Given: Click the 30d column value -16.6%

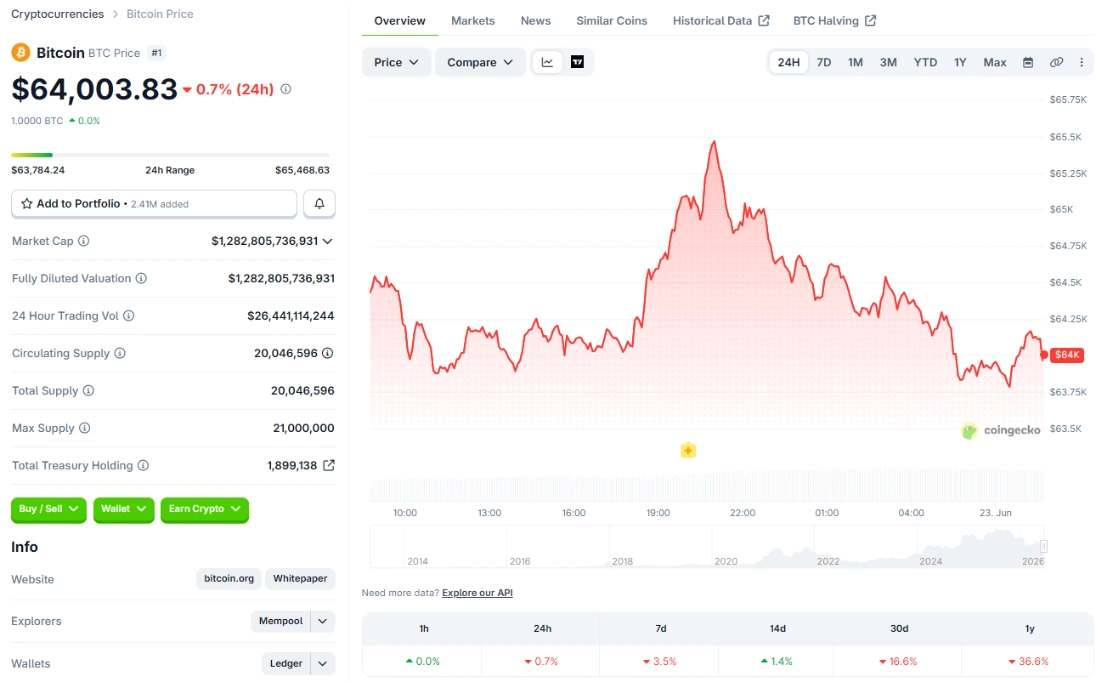Looking at the screenshot, I should 898,661.
